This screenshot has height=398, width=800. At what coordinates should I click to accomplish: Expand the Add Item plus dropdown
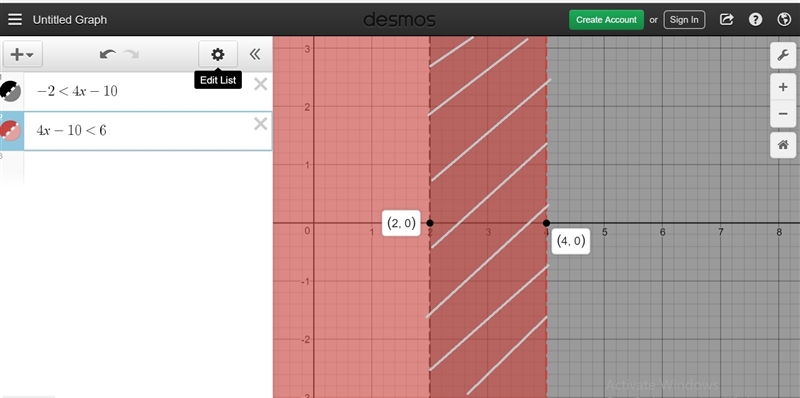(x=22, y=54)
